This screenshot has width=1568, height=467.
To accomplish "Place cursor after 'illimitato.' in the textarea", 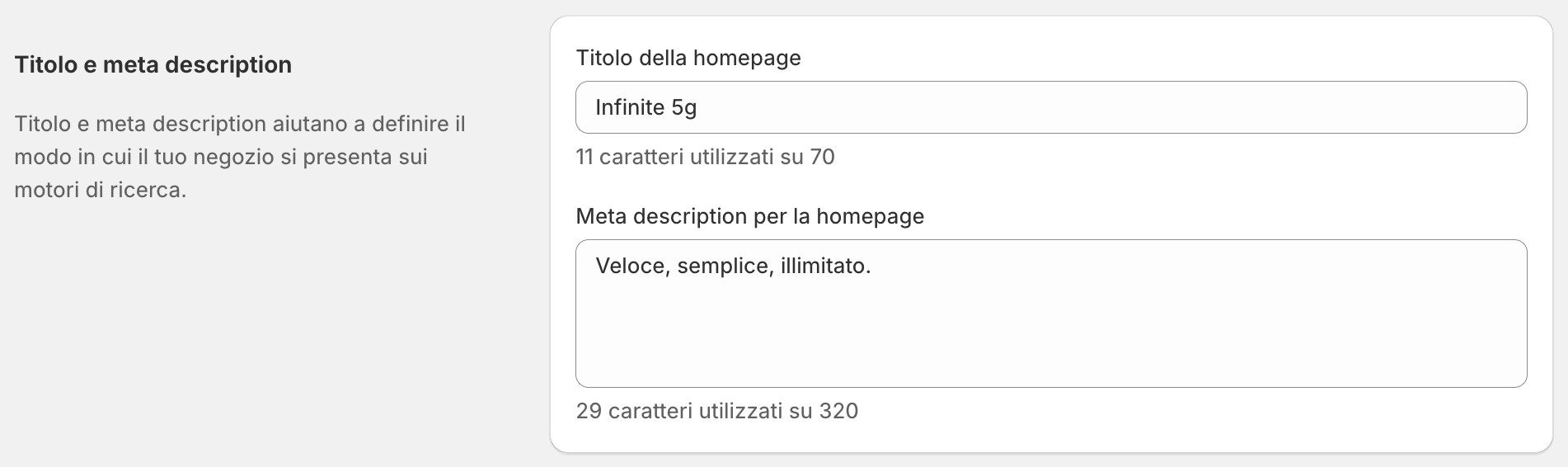I will [x=872, y=266].
